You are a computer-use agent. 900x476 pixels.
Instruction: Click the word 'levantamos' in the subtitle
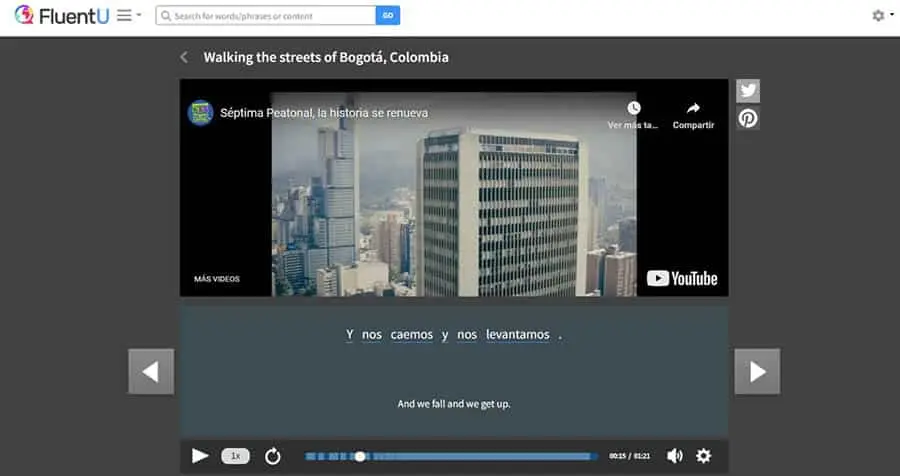tap(518, 334)
